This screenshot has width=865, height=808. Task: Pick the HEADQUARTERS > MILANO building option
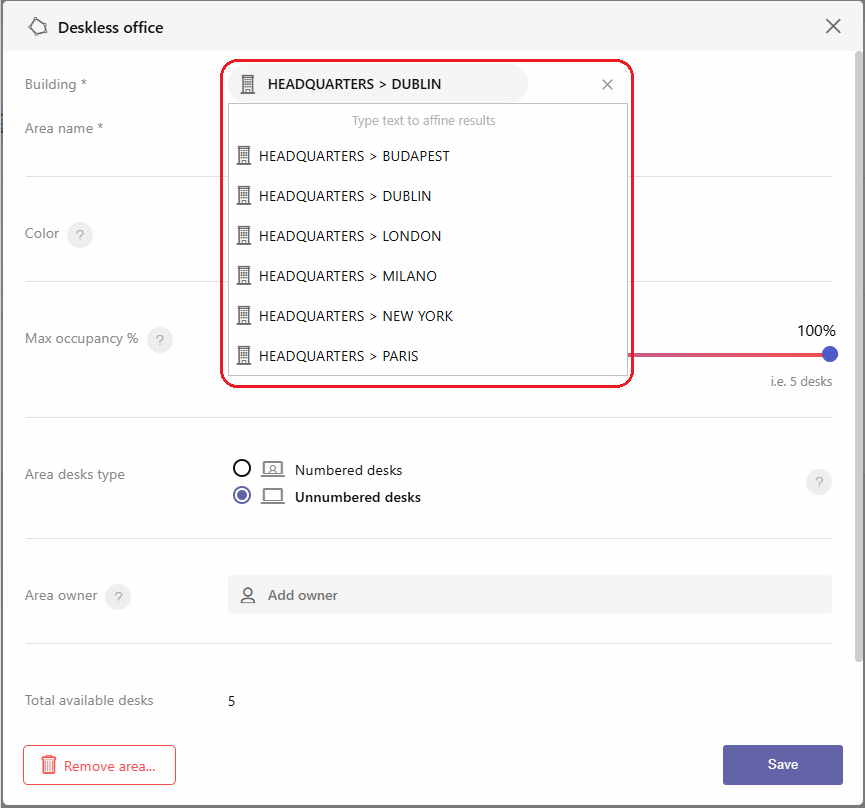(x=428, y=276)
